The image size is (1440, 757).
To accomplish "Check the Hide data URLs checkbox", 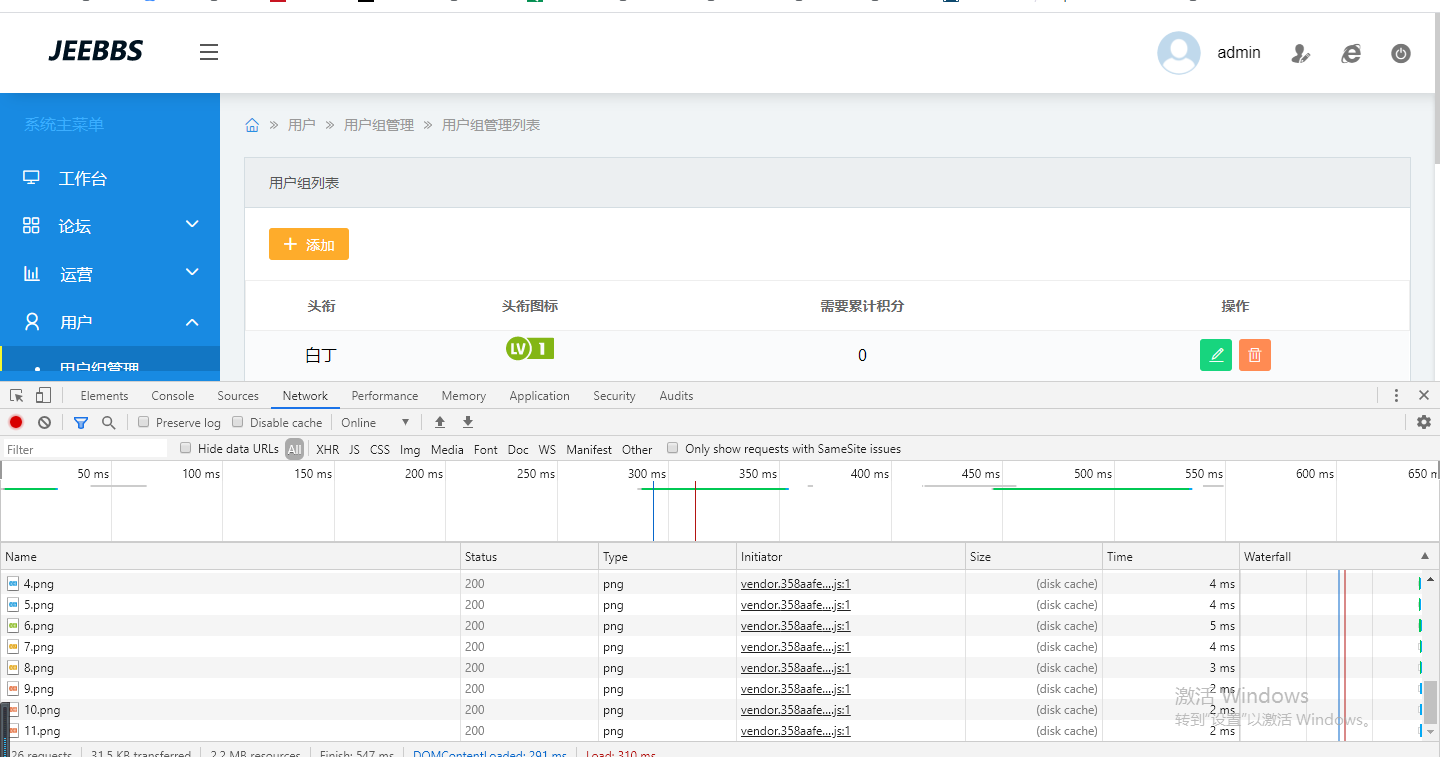I will point(186,449).
